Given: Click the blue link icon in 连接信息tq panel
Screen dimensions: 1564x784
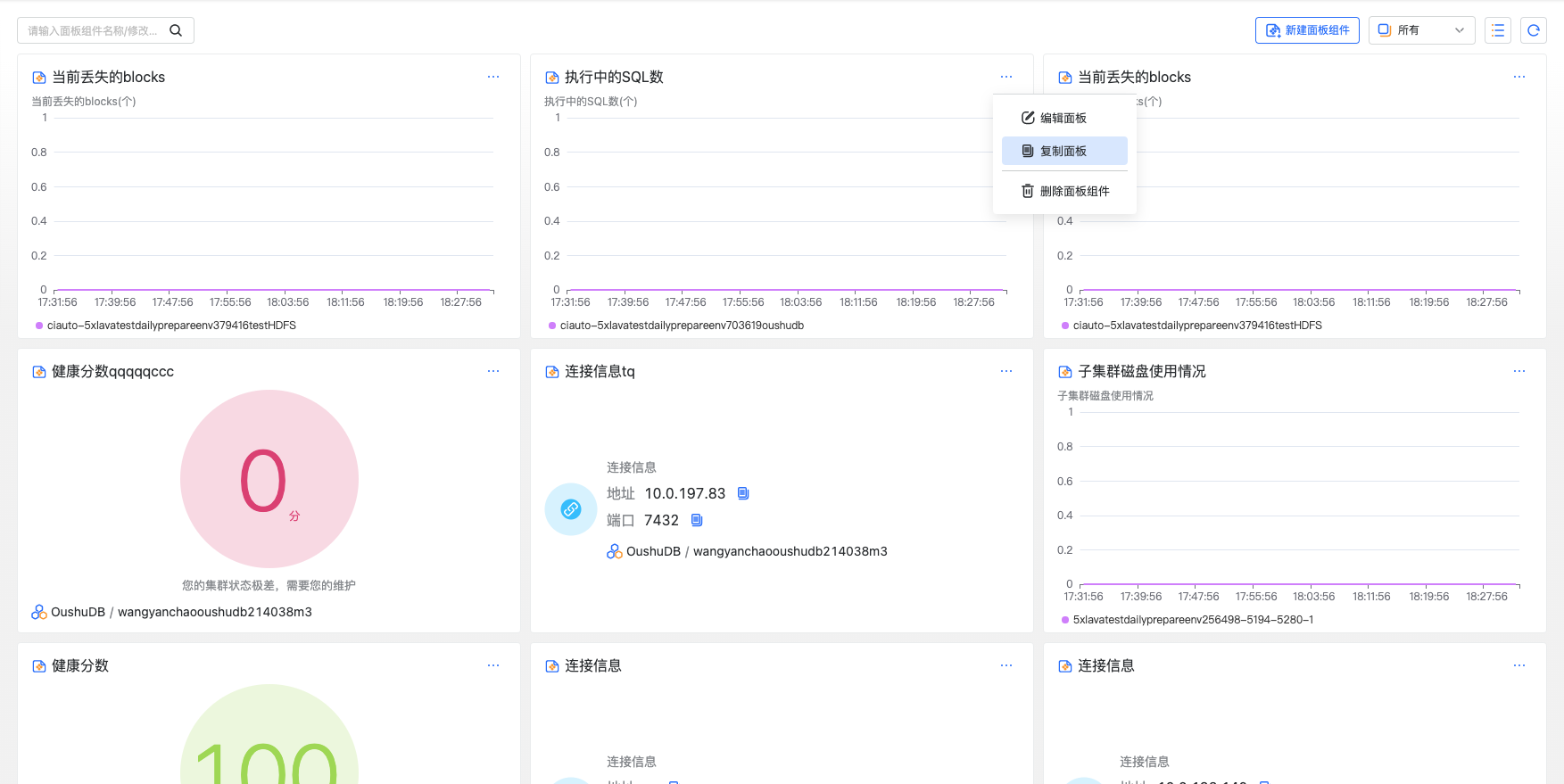Looking at the screenshot, I should tap(571, 509).
